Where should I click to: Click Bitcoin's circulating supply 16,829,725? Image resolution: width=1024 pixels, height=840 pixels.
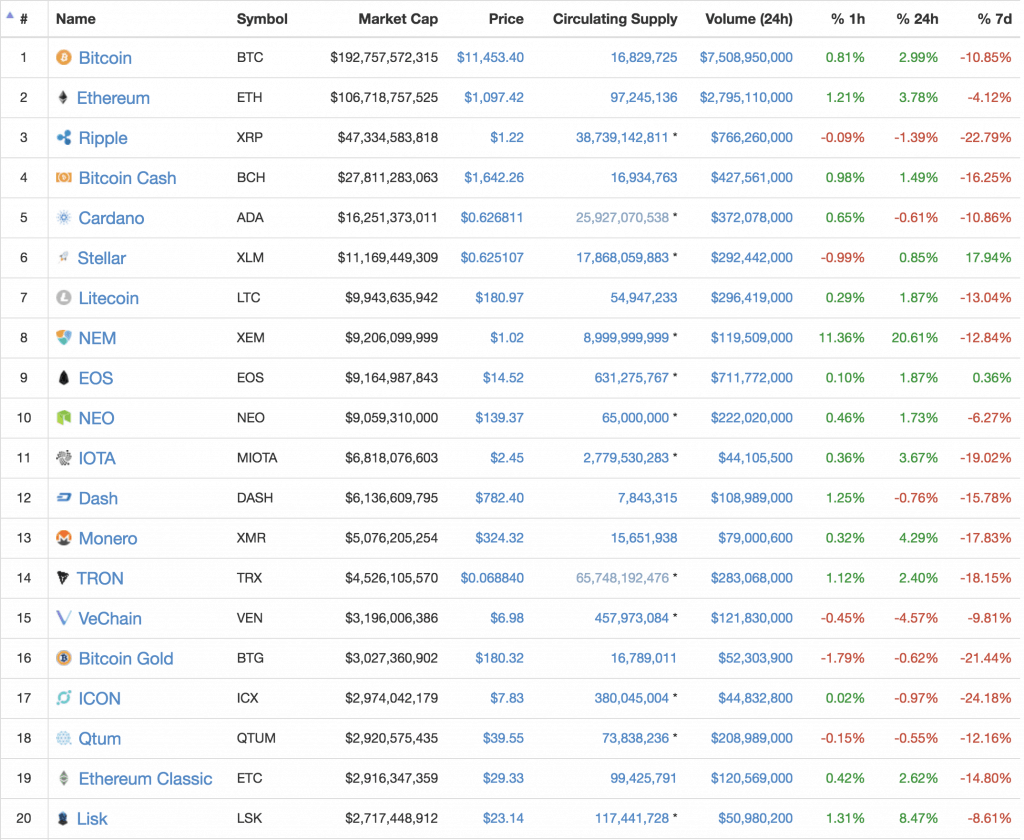(x=644, y=57)
